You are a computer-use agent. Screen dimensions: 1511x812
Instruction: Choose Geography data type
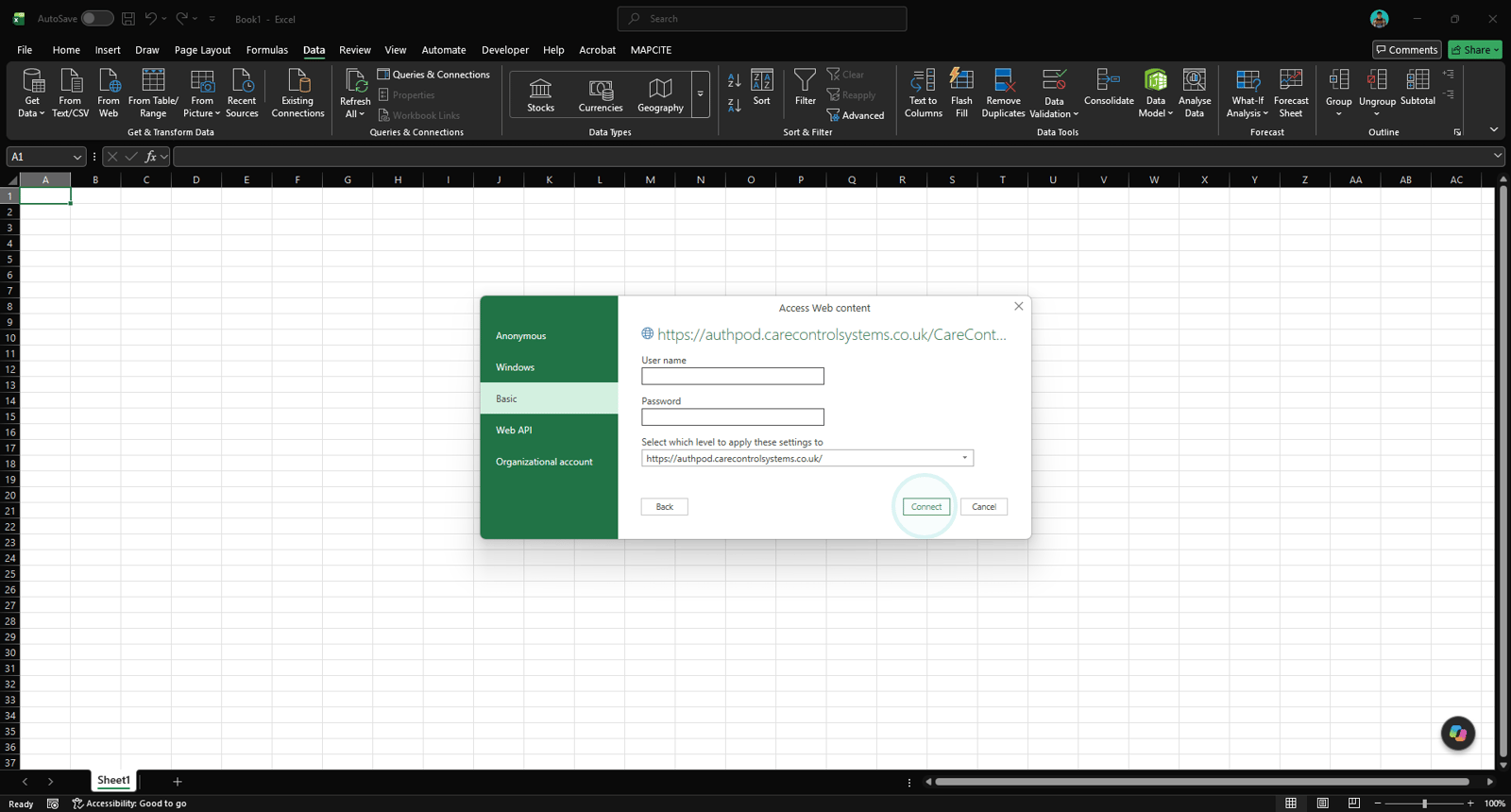[660, 94]
